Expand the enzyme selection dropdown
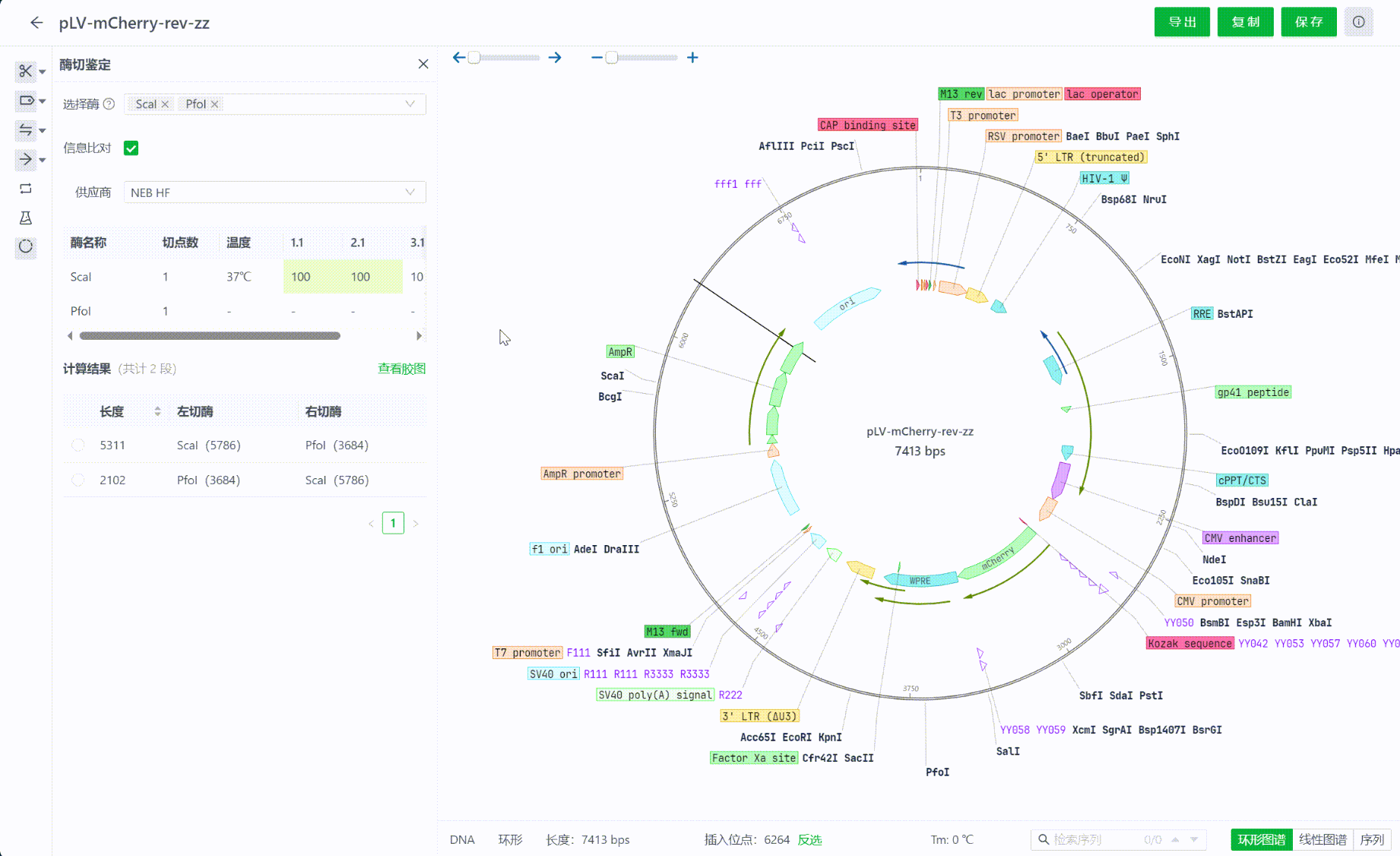This screenshot has height=856, width=1400. coord(410,104)
